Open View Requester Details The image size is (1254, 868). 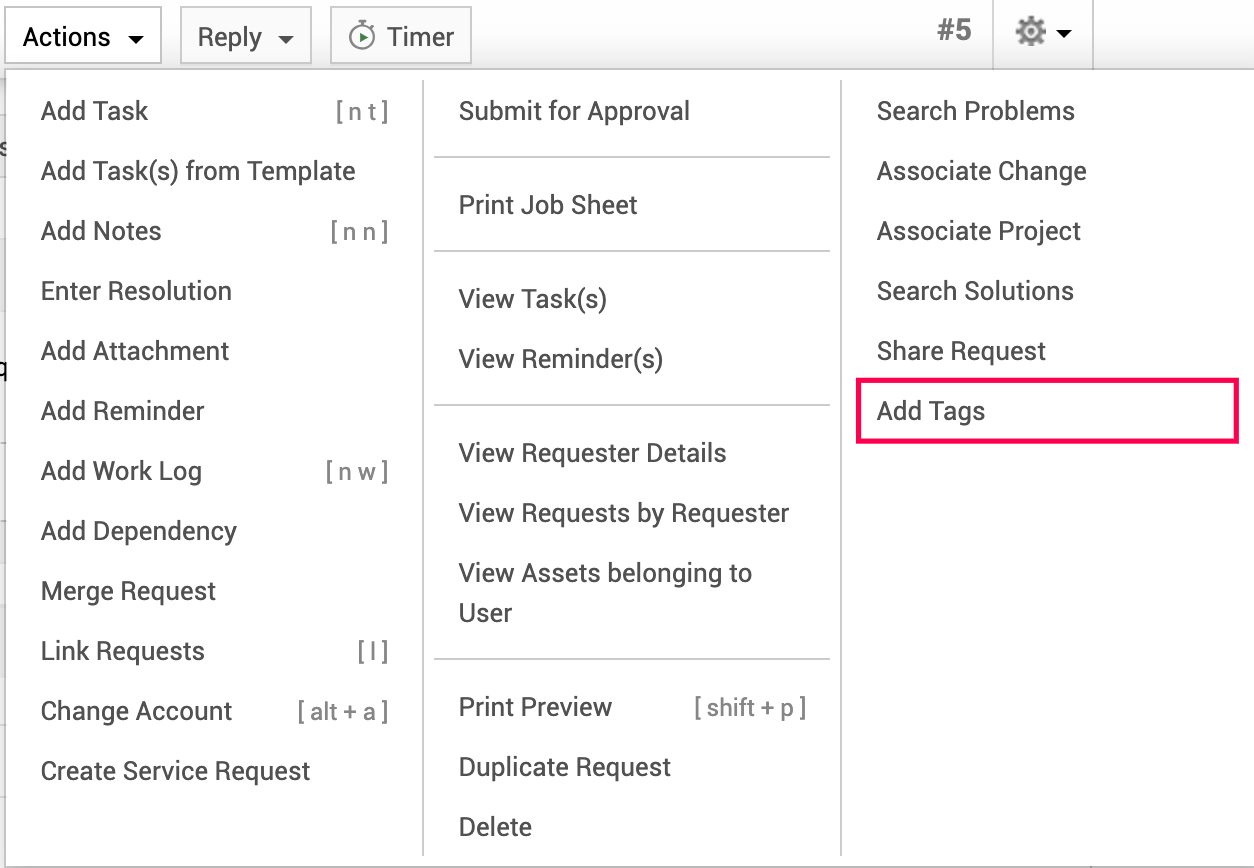coord(592,452)
